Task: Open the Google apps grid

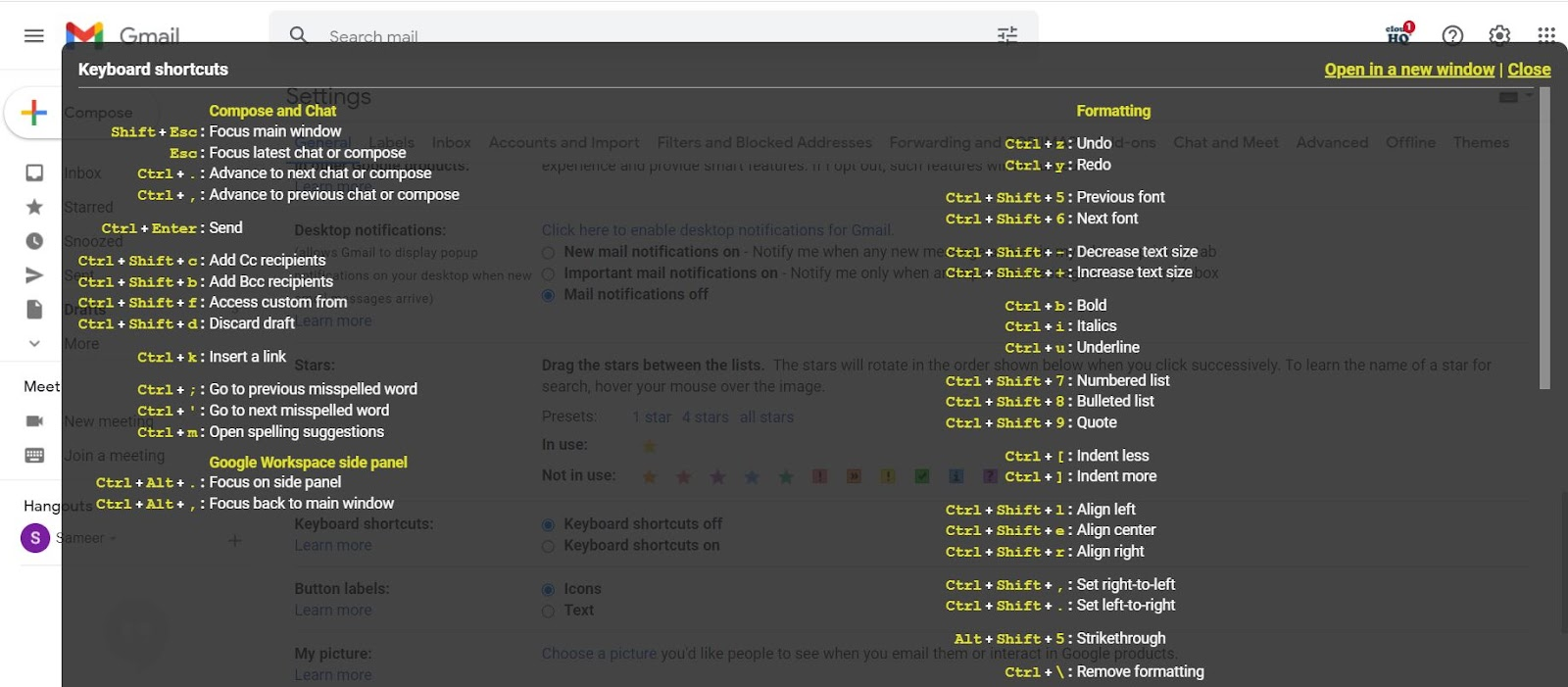Action: pos(1546,35)
